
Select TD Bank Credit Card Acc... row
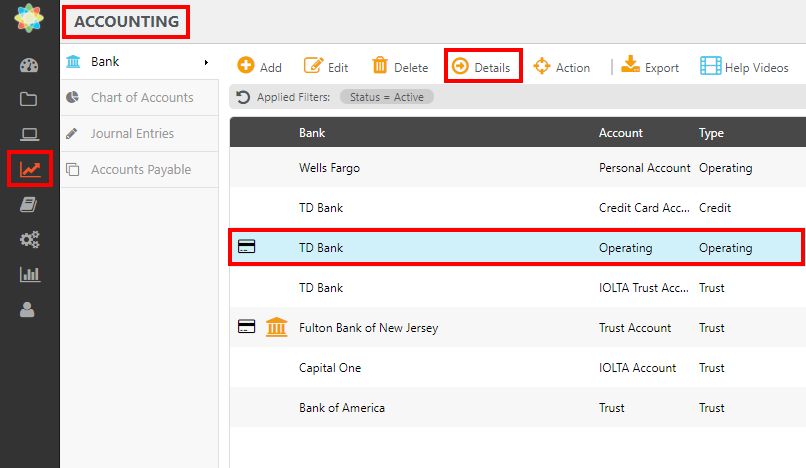518,208
